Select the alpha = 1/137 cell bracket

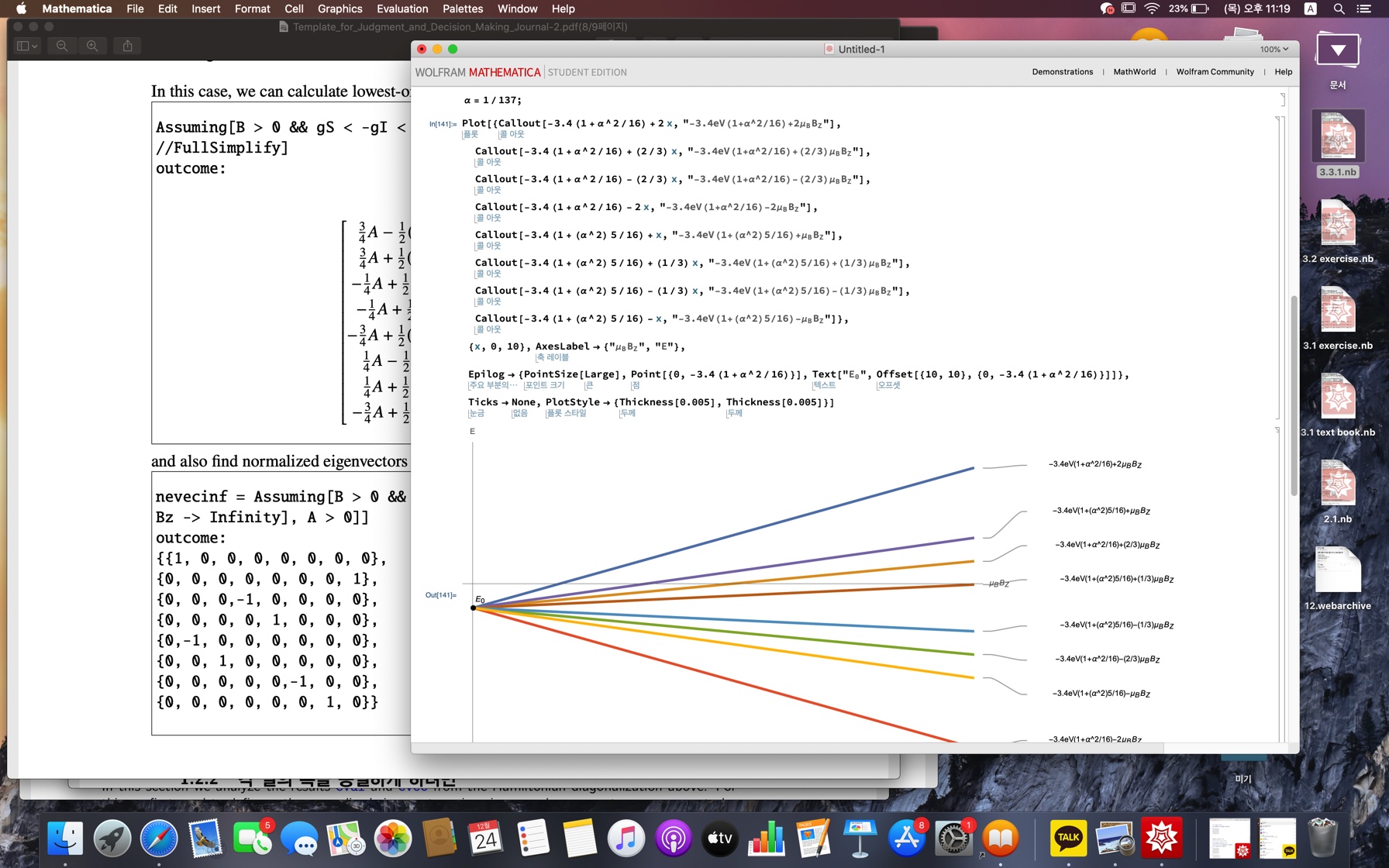(1282, 99)
